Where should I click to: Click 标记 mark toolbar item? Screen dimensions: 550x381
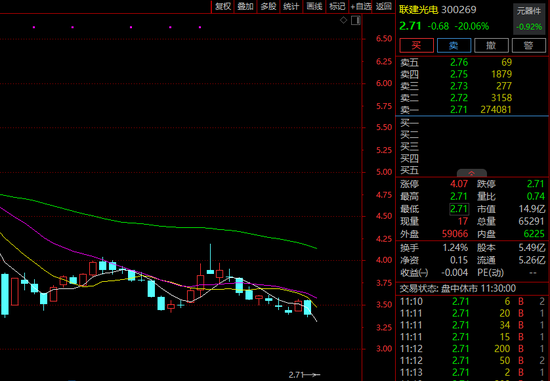pyautogui.click(x=337, y=6)
